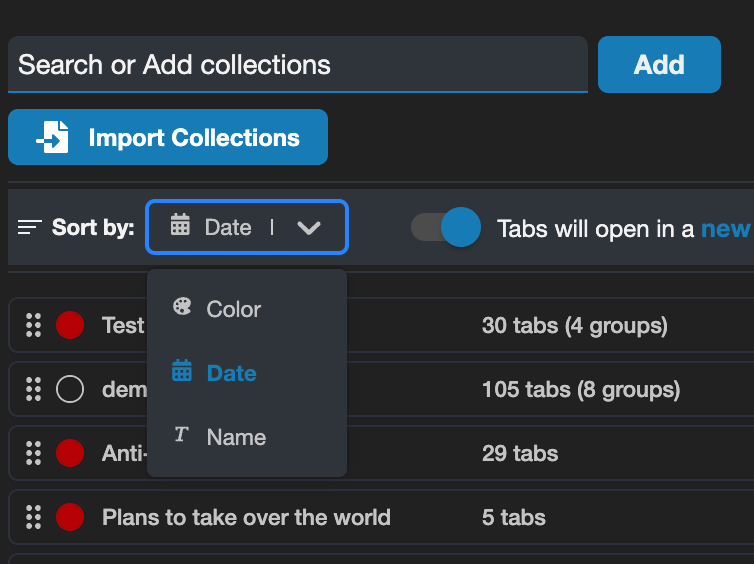This screenshot has height=564, width=754.
Task: Open Import Collections
Action: 168,137
